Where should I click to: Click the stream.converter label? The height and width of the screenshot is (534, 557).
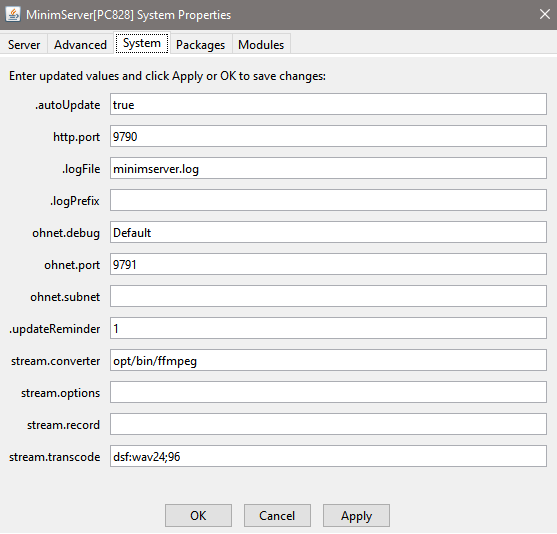55,361
